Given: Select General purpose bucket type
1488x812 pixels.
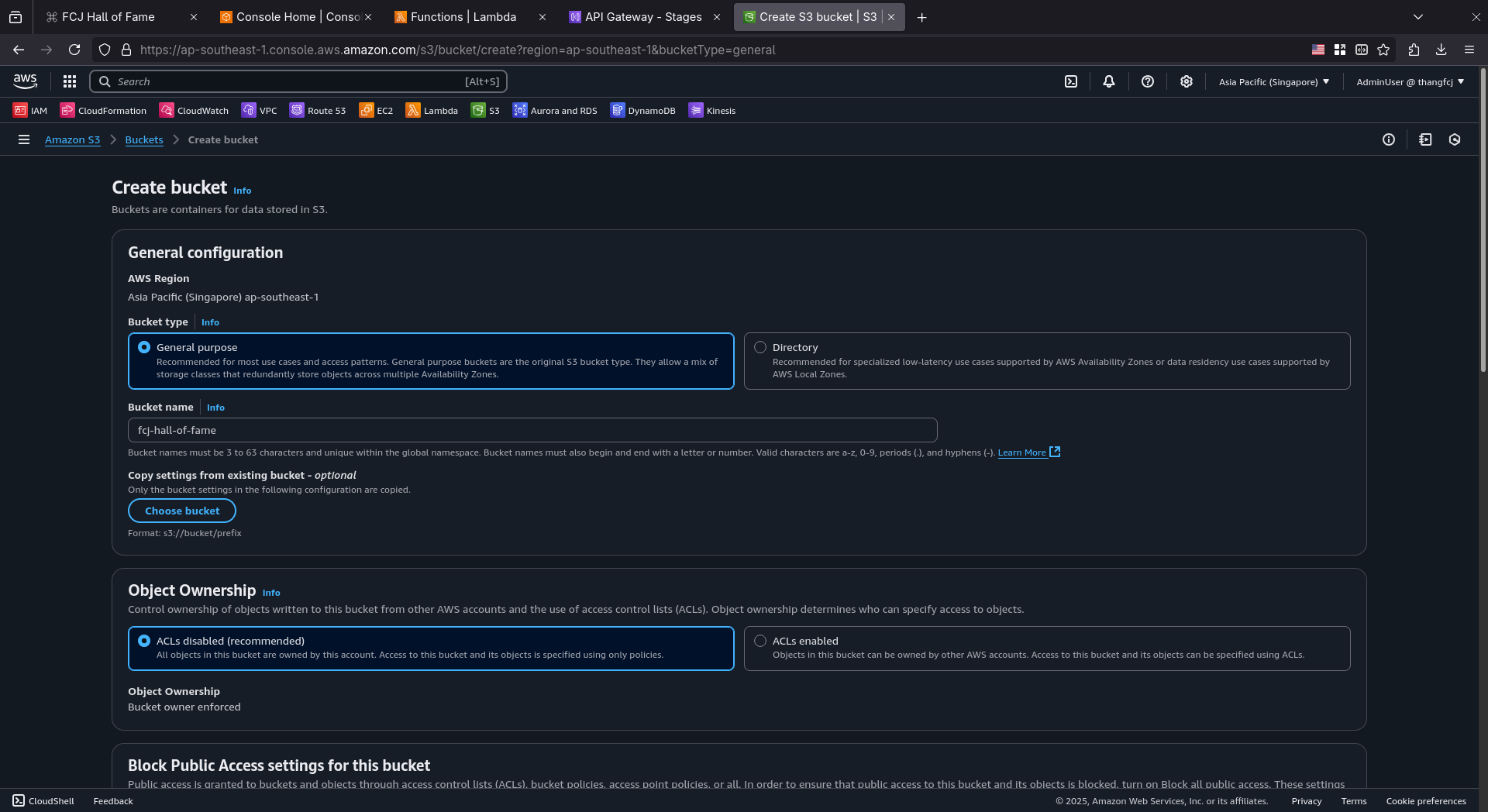Looking at the screenshot, I should (431, 361).
